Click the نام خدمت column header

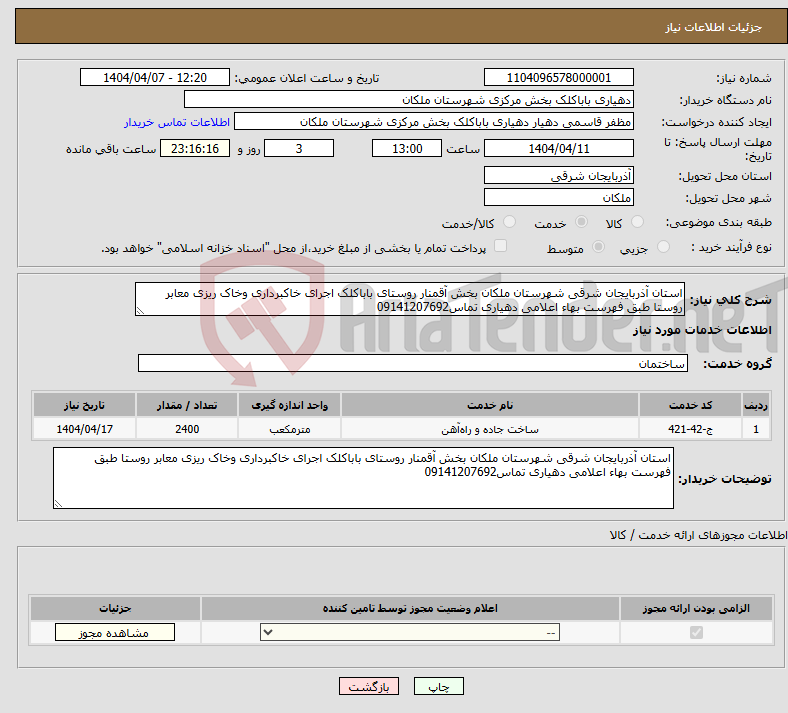click(x=490, y=405)
